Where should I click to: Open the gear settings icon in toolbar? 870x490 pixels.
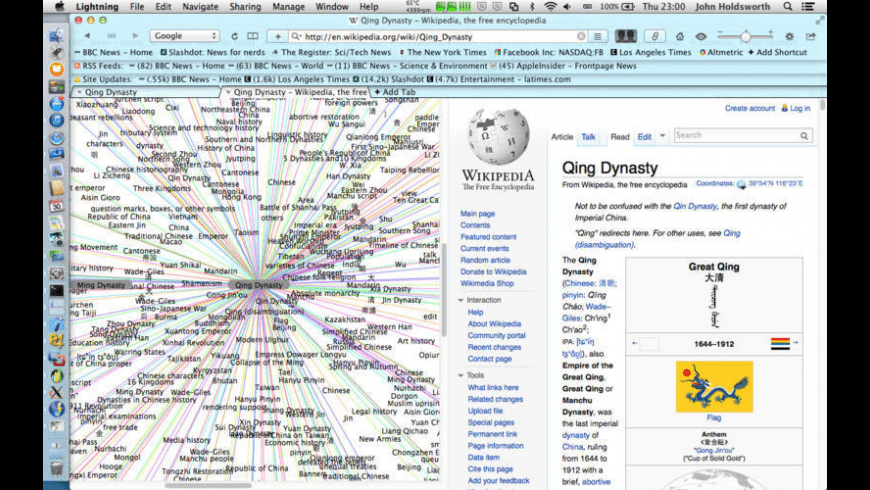pos(789,36)
